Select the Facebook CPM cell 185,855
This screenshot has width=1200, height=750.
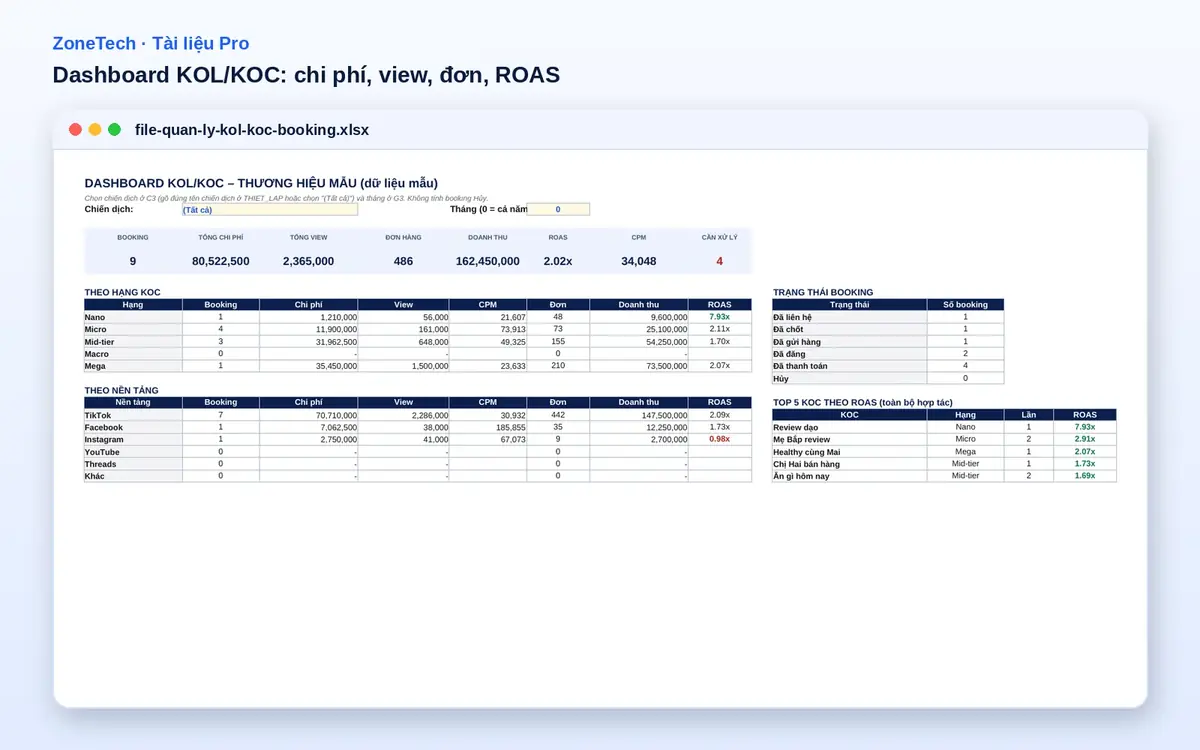(x=488, y=427)
